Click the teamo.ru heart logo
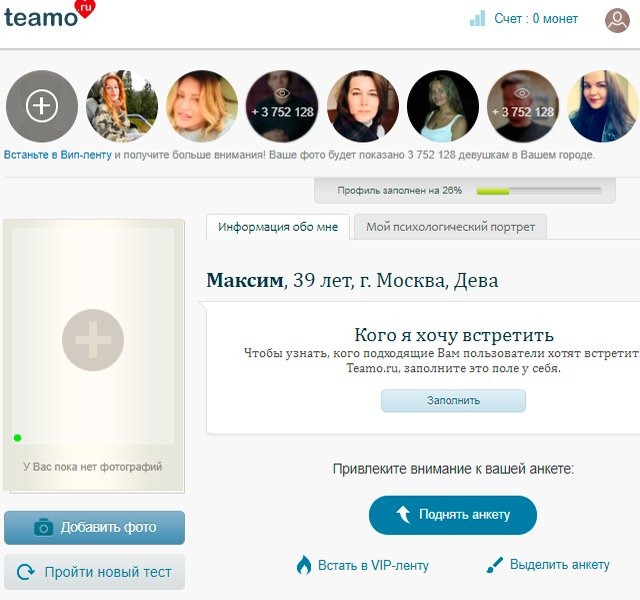The width and height of the screenshot is (640, 600). 49,15
